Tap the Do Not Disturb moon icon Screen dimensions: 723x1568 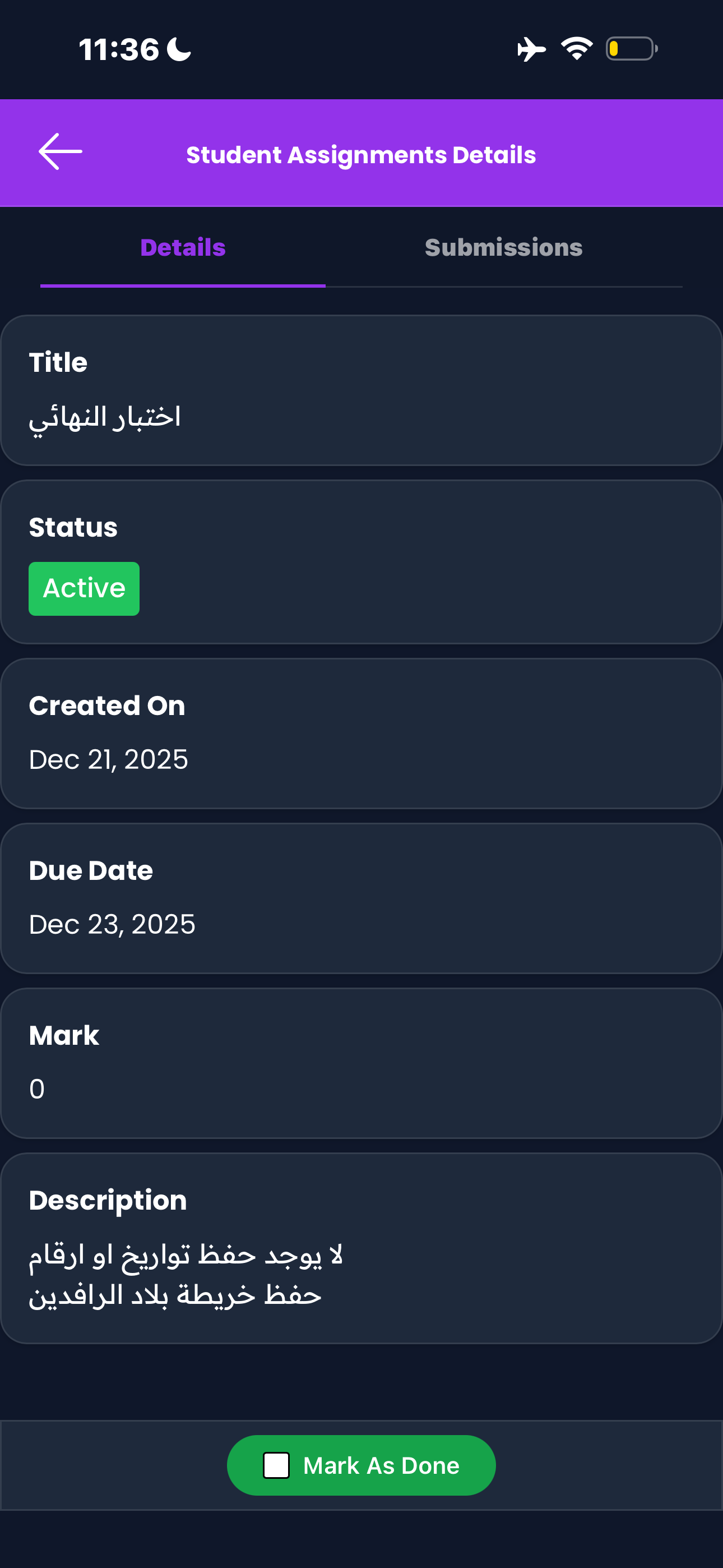[x=179, y=49]
